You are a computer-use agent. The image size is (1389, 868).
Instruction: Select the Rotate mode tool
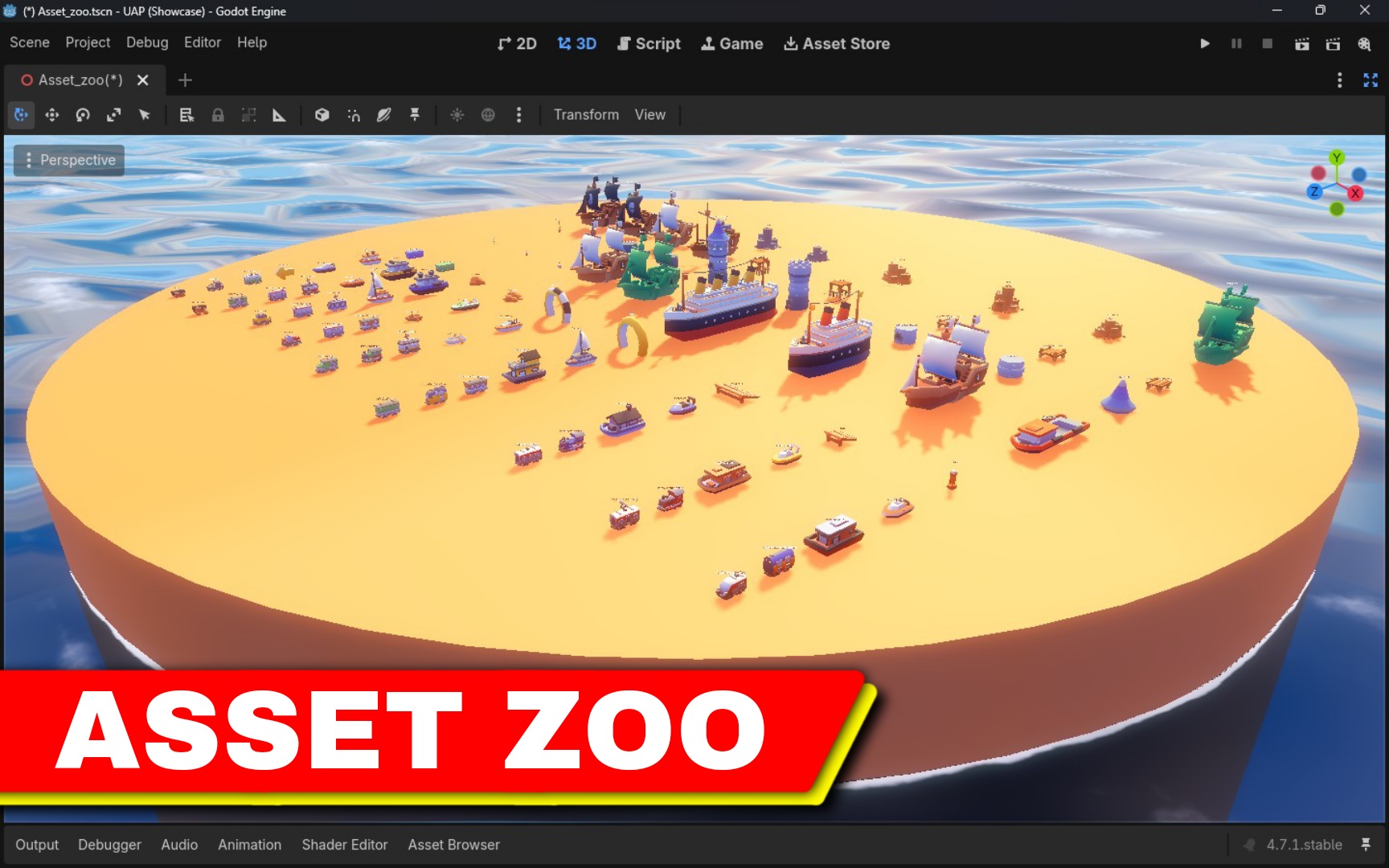point(83,115)
